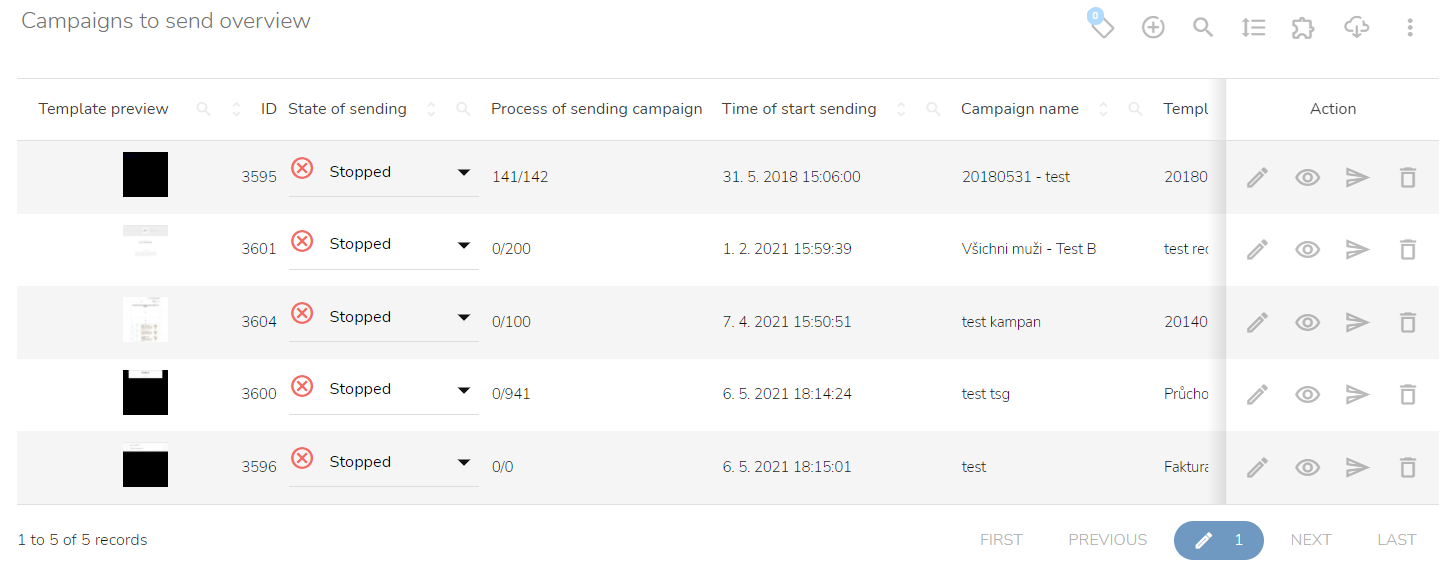Screen dimensions: 1453x572
Task: Click the tag icon with badge
Action: [x=1102, y=26]
